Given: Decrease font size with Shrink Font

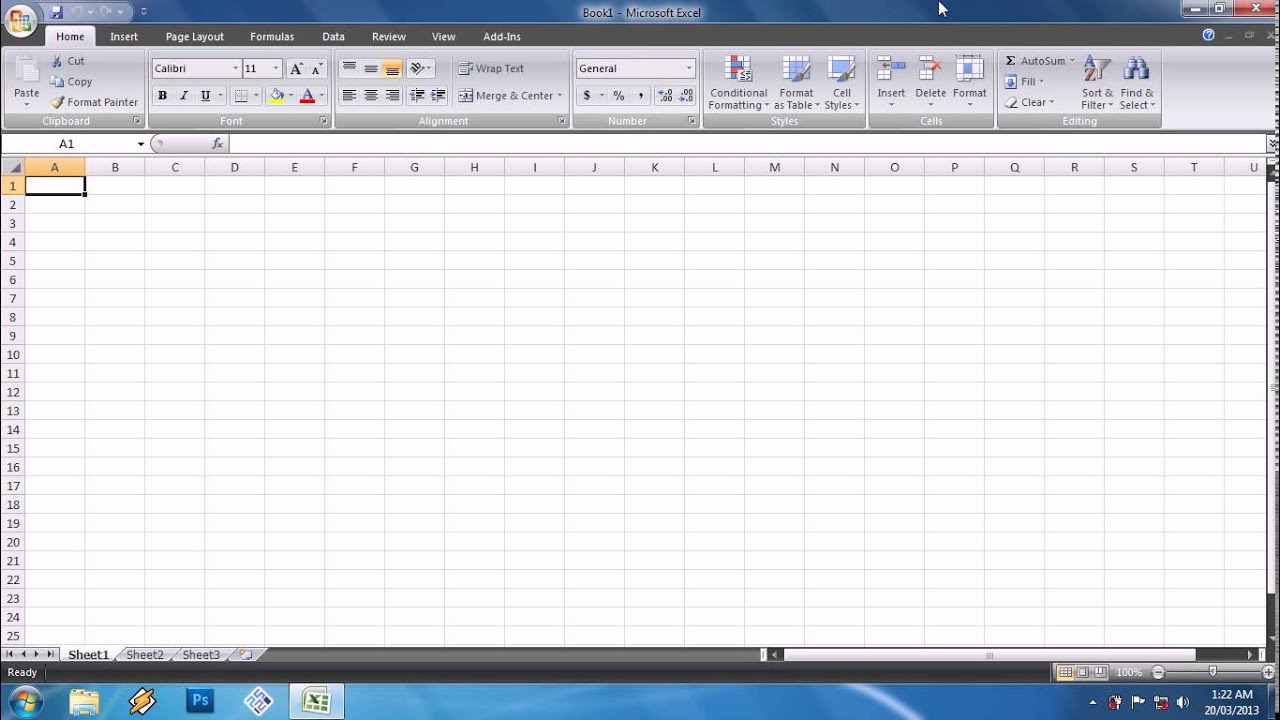Looking at the screenshot, I should click(317, 68).
